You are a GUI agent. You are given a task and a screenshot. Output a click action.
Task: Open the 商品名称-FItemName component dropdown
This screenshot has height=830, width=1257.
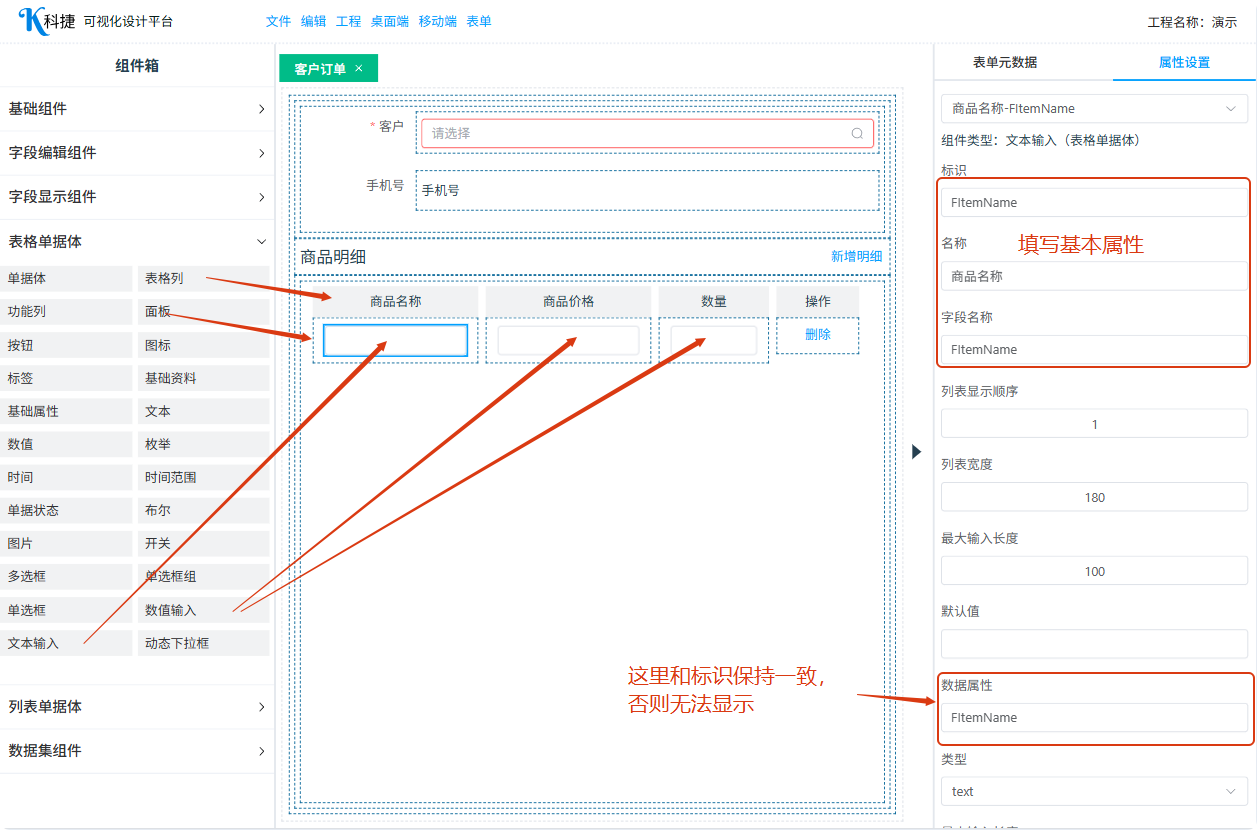[1094, 108]
